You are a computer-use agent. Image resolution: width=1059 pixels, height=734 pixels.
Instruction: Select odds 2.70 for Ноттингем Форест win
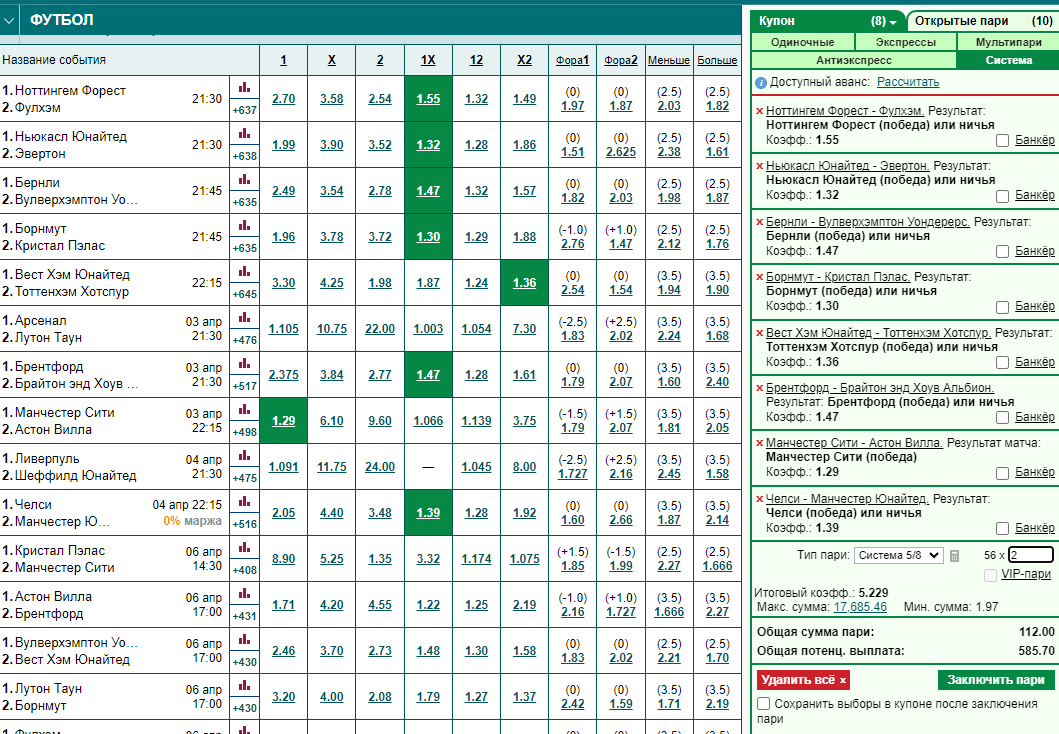(x=284, y=99)
